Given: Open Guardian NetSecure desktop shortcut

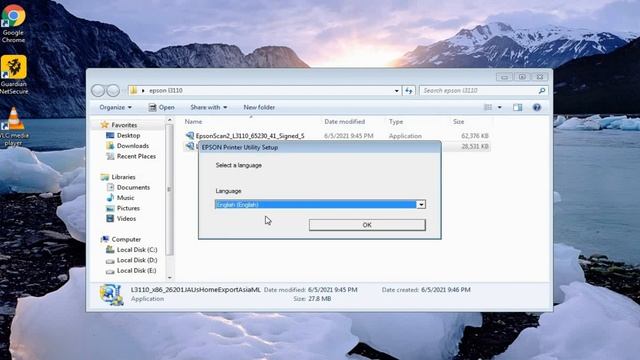Looking at the screenshot, I should [13, 75].
